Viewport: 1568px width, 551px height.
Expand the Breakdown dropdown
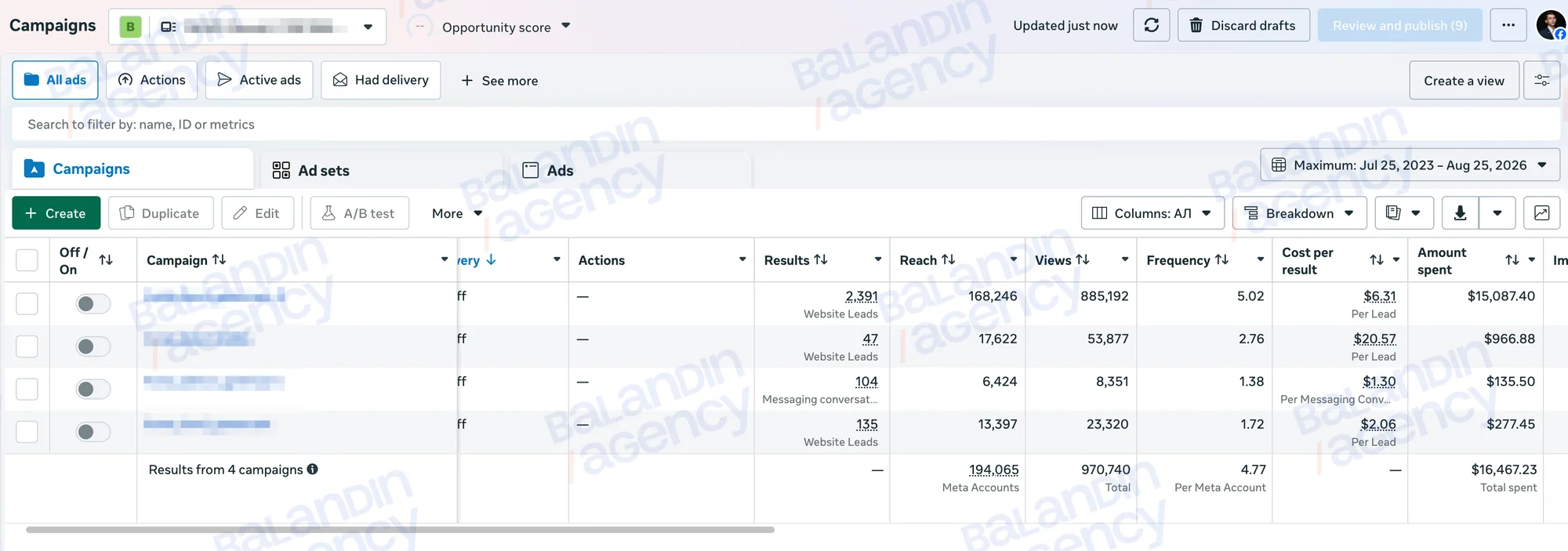(x=1299, y=213)
